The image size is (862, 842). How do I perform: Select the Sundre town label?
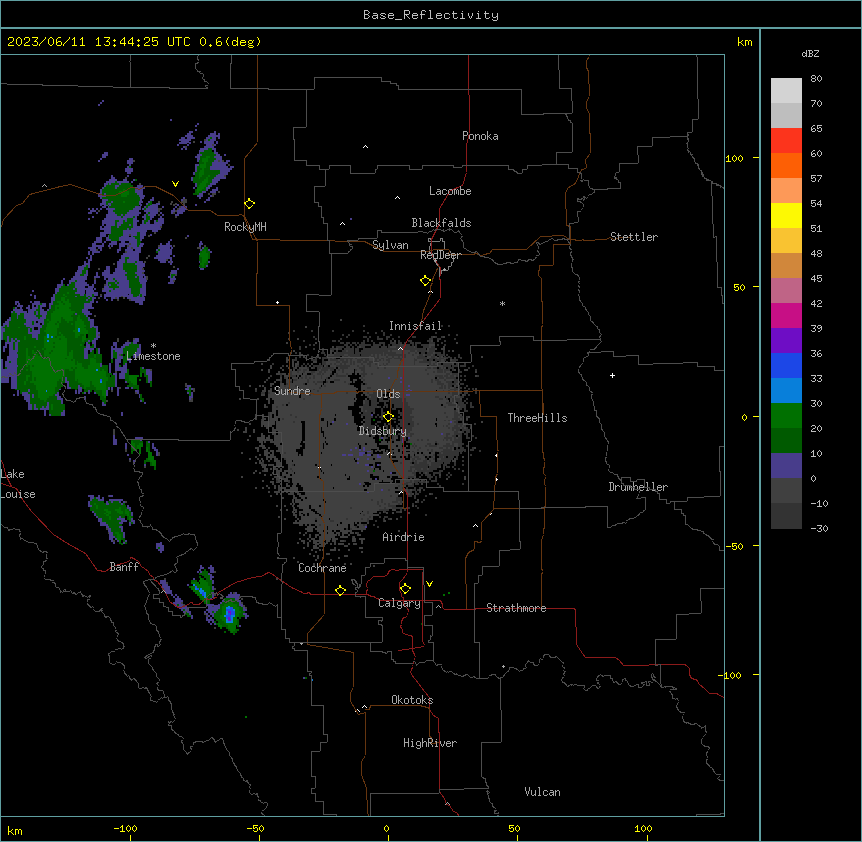point(292,391)
